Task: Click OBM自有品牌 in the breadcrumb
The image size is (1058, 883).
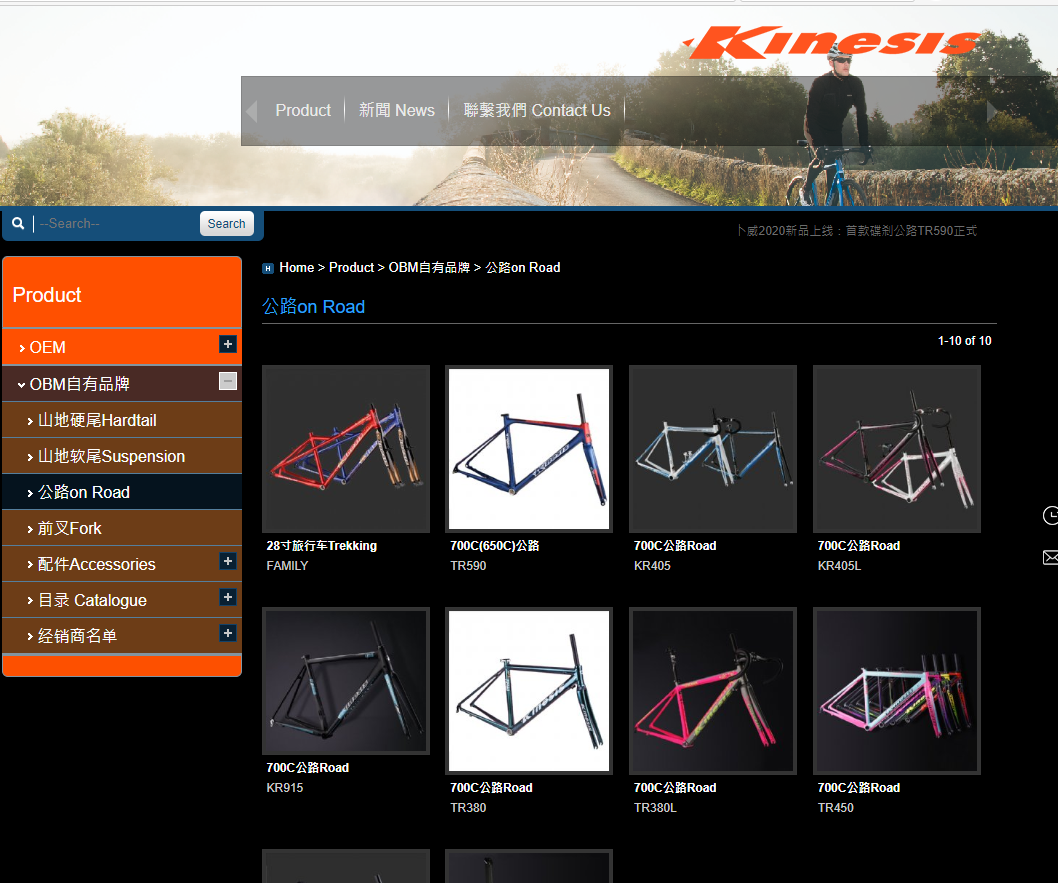Action: tap(429, 268)
